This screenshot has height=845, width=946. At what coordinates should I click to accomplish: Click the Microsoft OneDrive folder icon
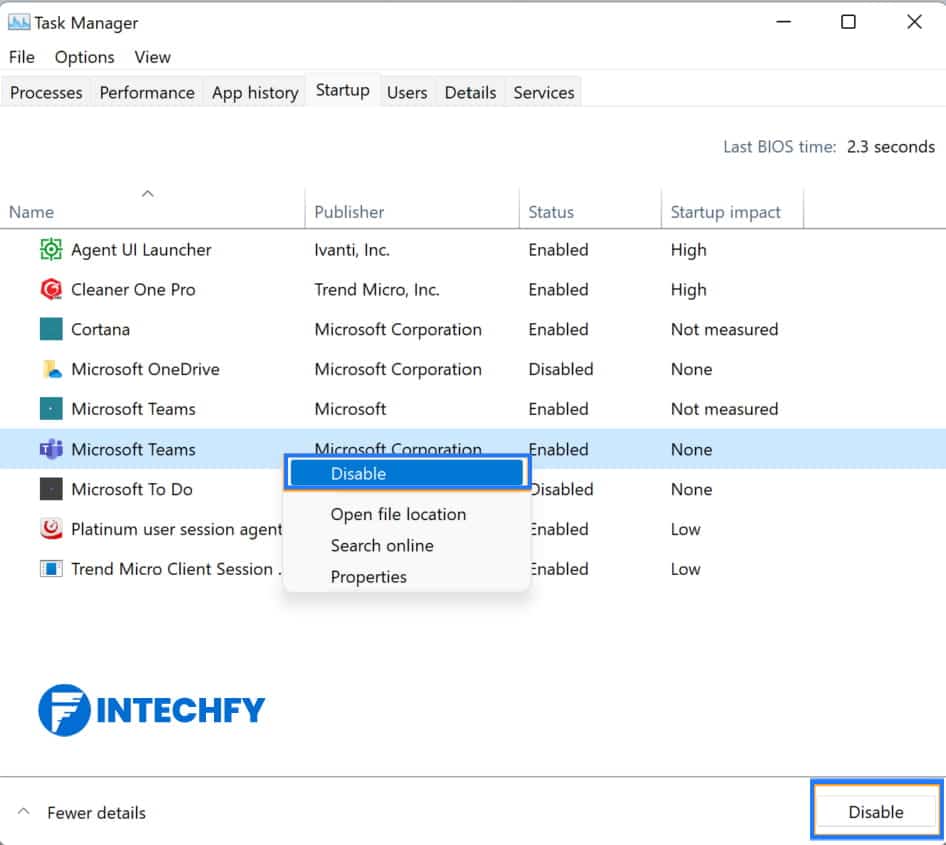pyautogui.click(x=52, y=369)
